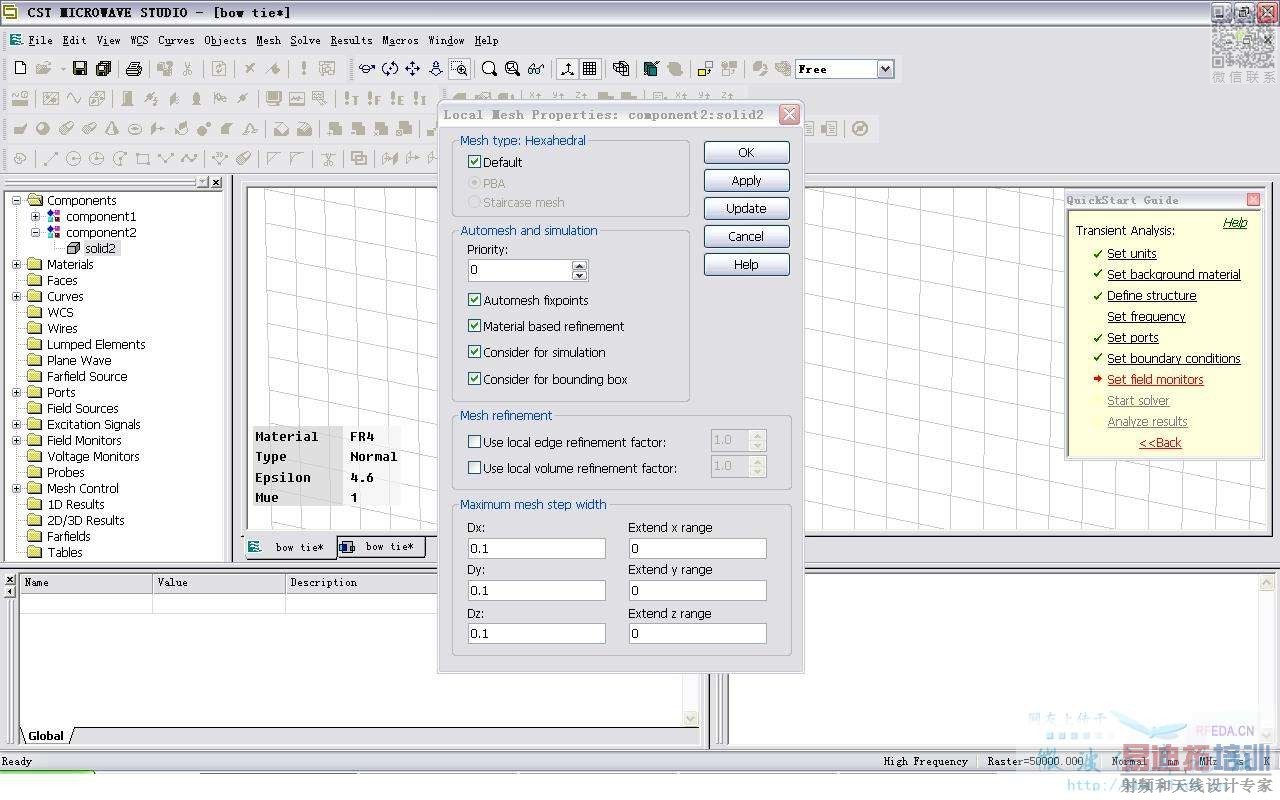
Task: Toggle the wireframe cube icon
Action: (x=621, y=69)
